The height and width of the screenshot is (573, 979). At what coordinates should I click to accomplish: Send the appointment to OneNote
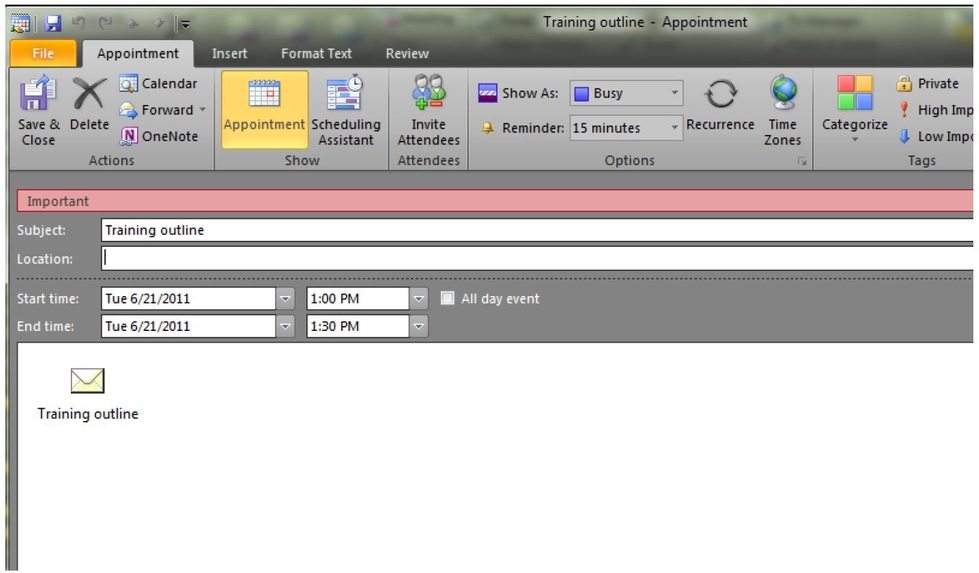pyautogui.click(x=160, y=136)
